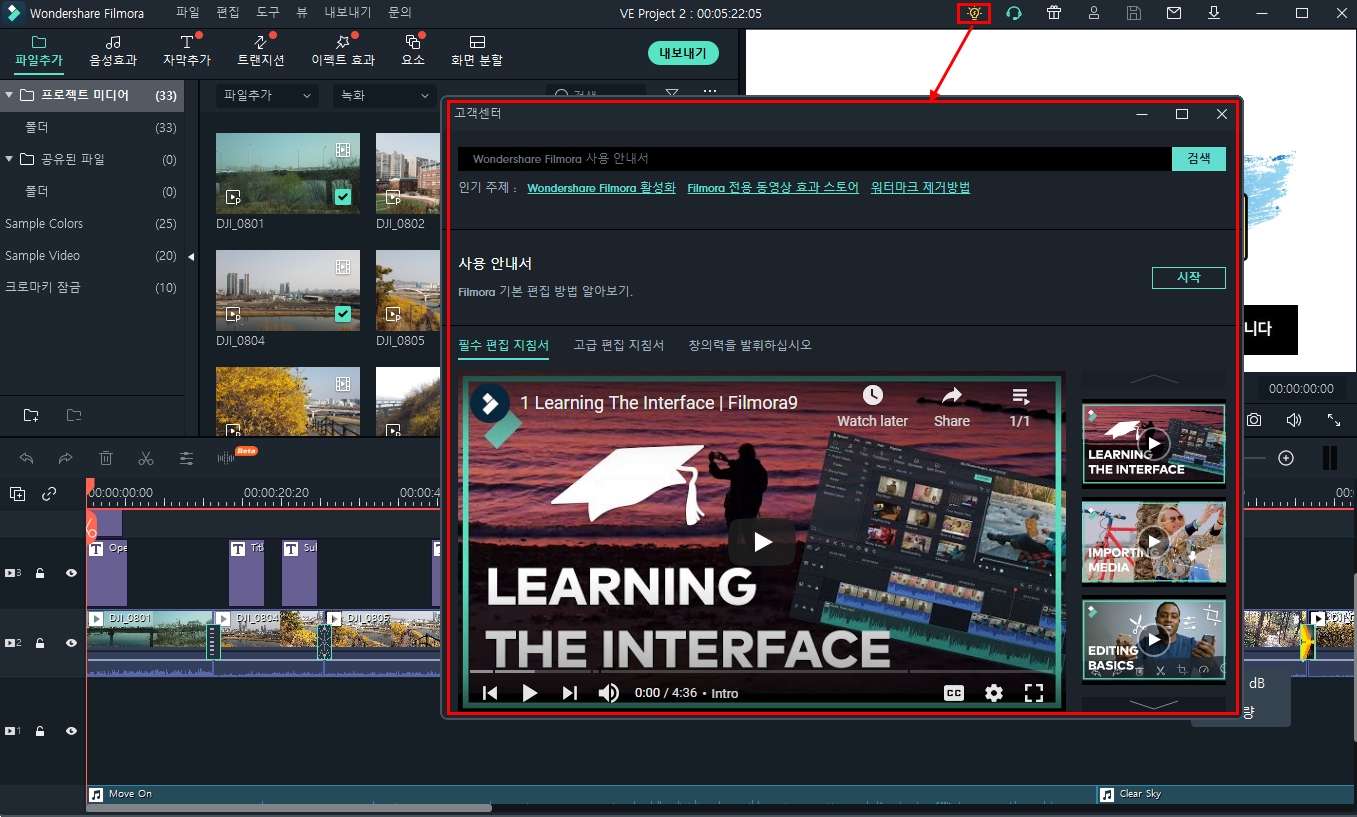
Task: Click the undo arrow in timeline toolbar
Action: (27, 458)
